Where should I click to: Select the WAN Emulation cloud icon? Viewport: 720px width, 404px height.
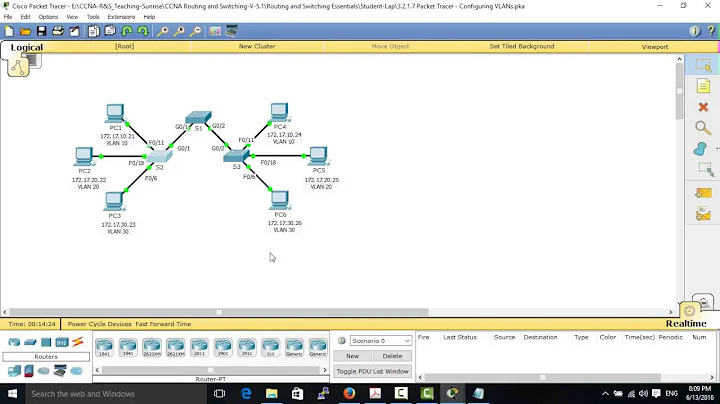[x=44, y=370]
